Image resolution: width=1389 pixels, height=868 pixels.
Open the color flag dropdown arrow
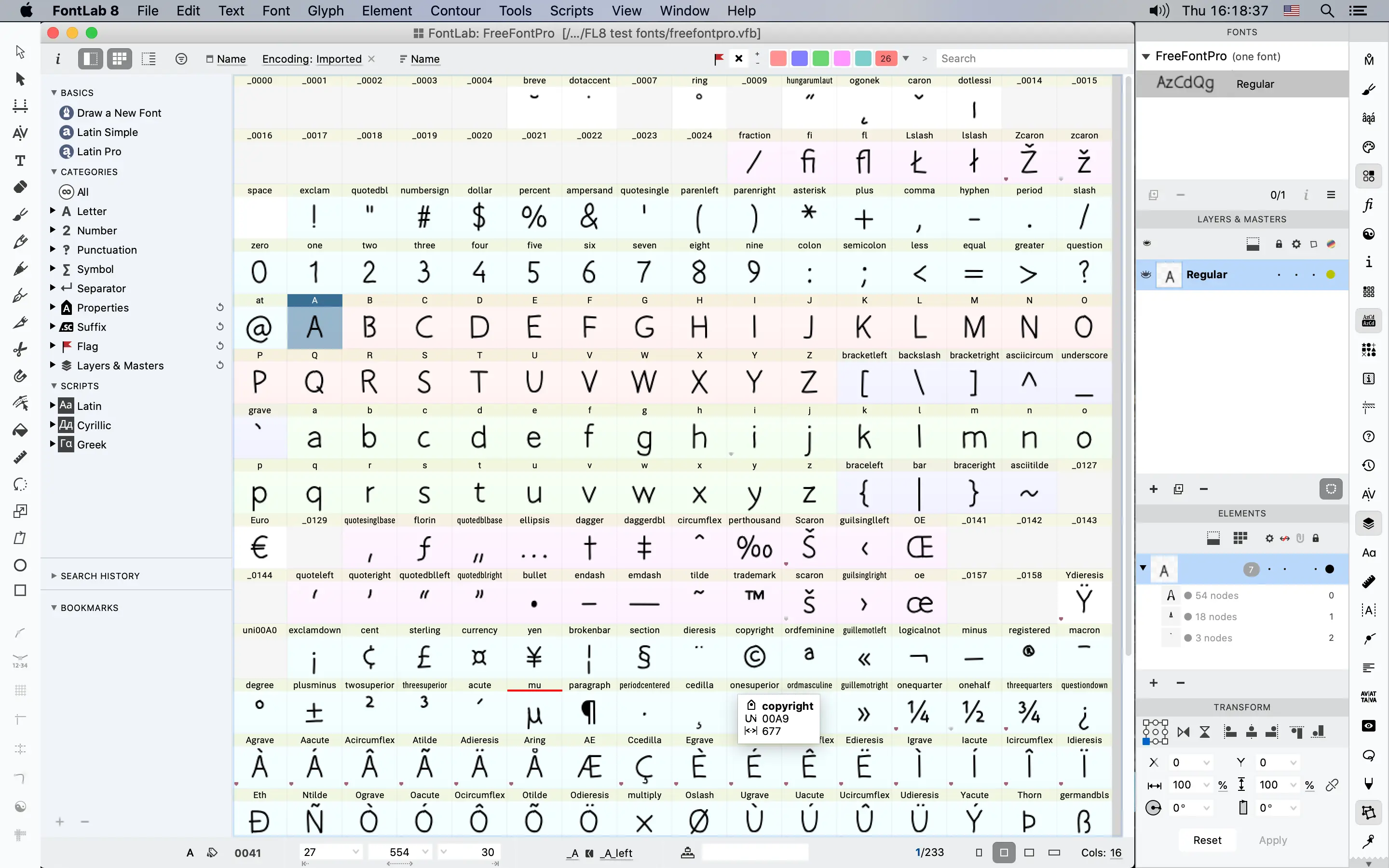click(906, 58)
